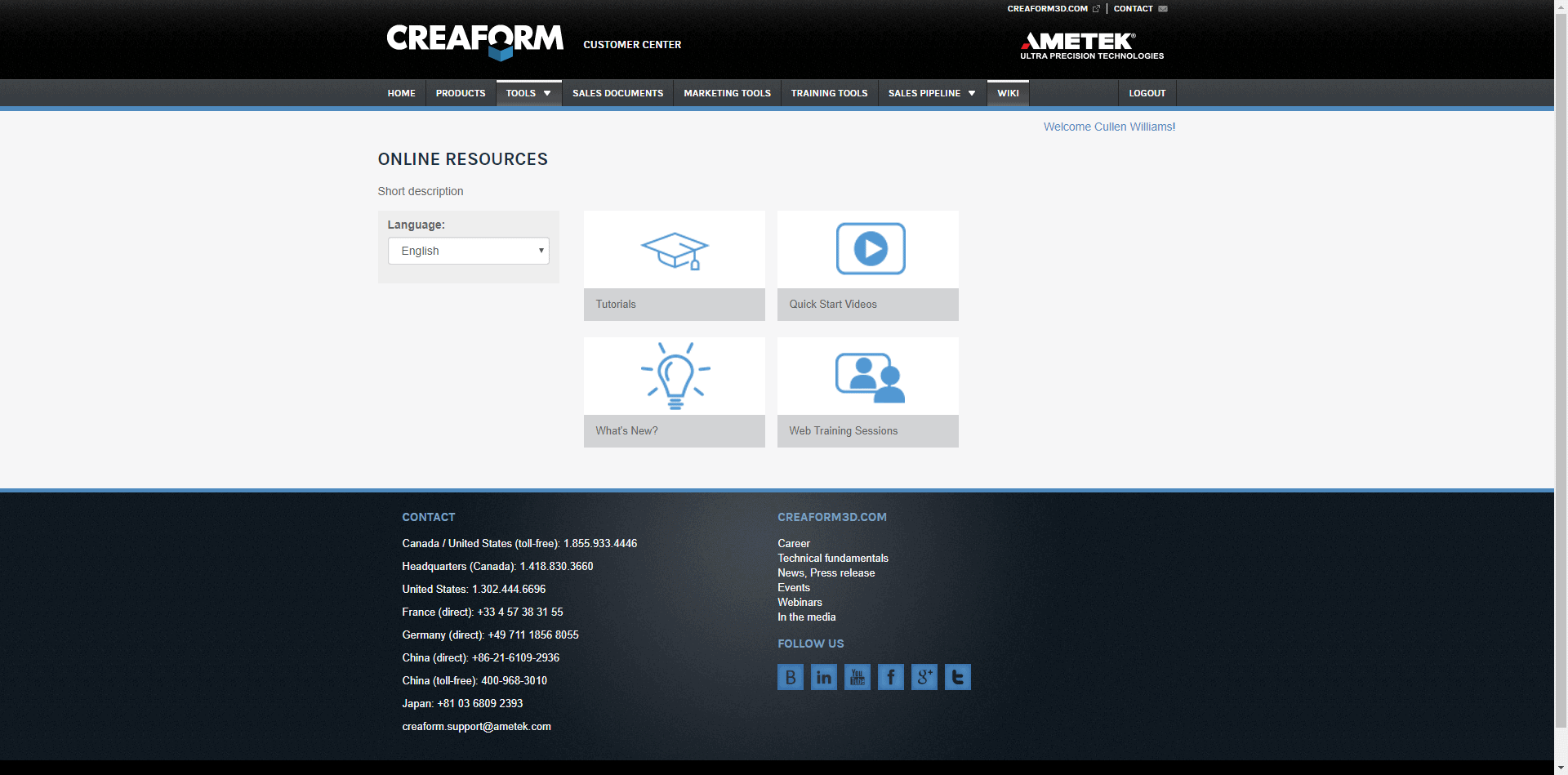Click the Headquarters (Canada) phone number
The width and height of the screenshot is (1568, 775).
click(556, 566)
